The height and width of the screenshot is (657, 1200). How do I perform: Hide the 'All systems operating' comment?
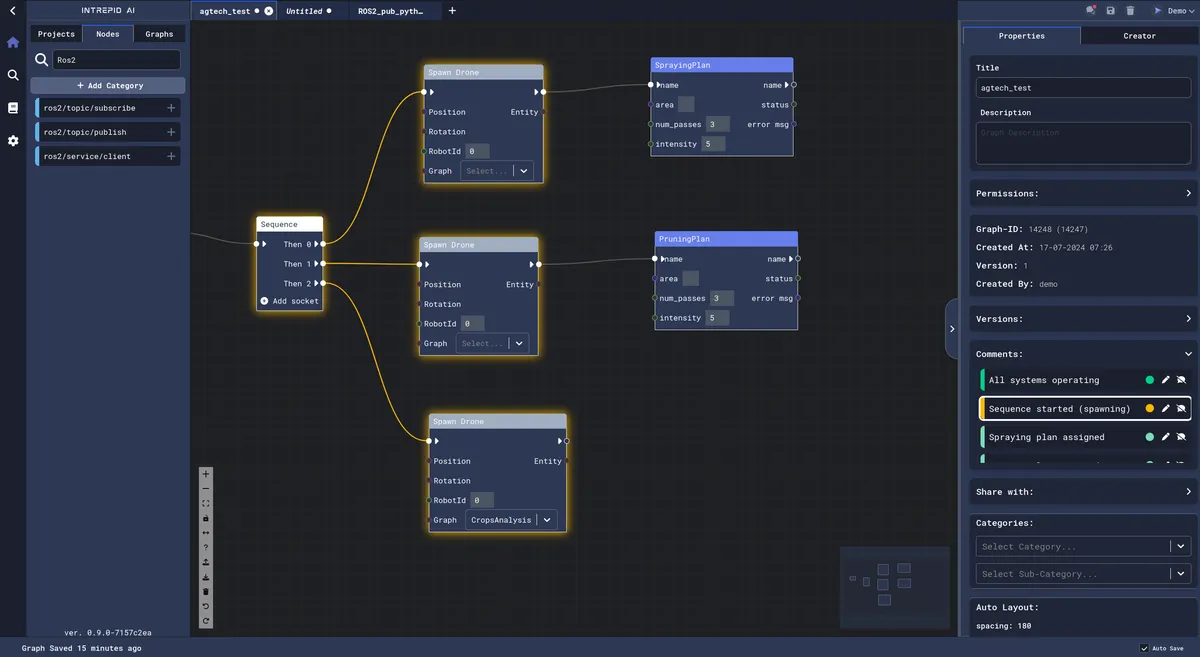point(1181,380)
